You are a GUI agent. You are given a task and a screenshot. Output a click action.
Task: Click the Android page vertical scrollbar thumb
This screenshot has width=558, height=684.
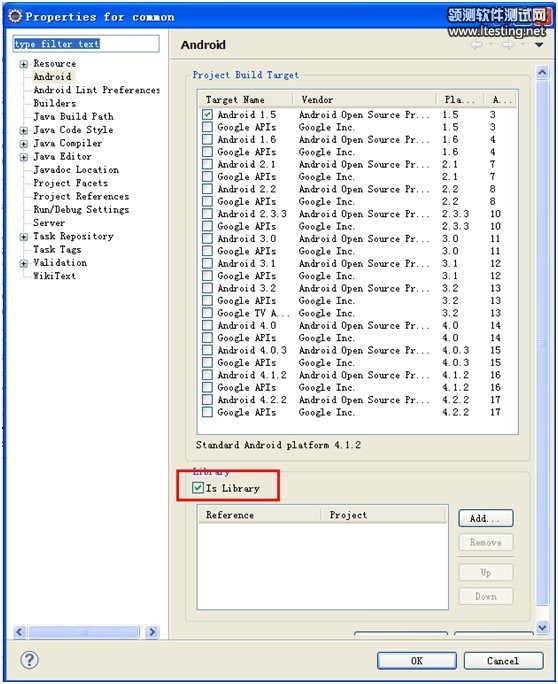click(x=542, y=343)
